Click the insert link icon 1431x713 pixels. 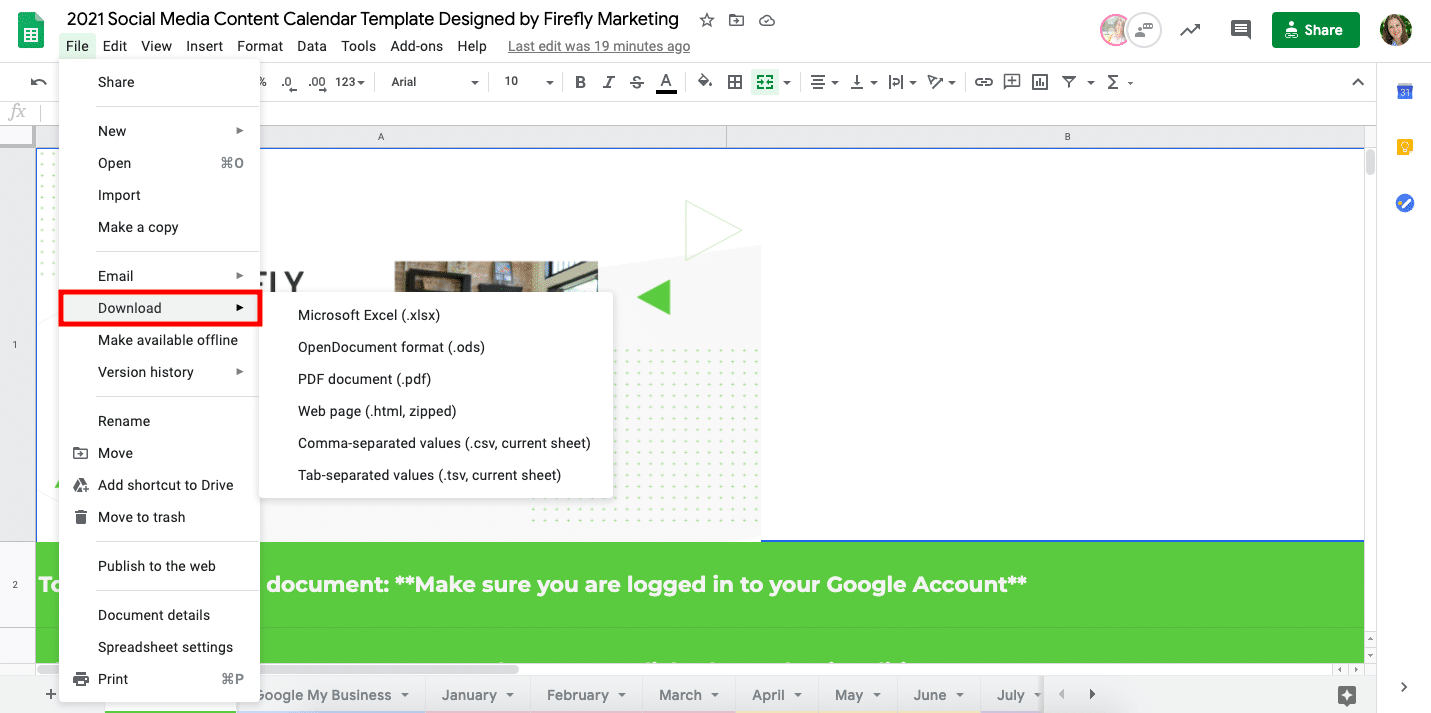click(x=984, y=82)
